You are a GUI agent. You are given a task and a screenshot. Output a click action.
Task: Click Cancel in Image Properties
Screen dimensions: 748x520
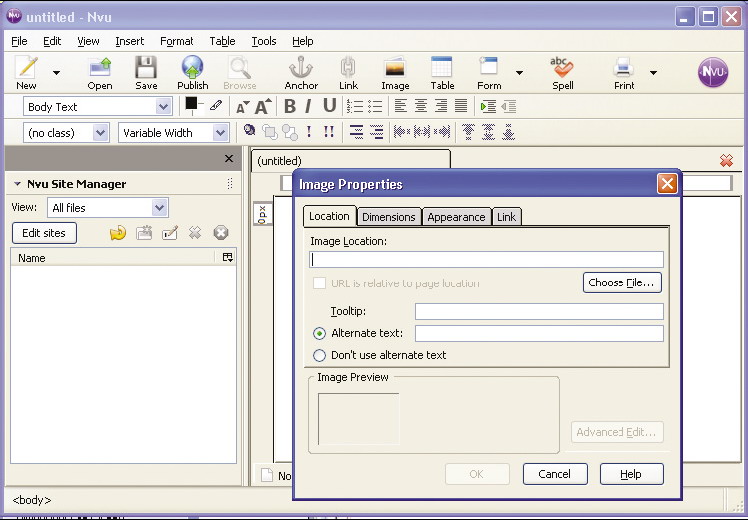click(x=555, y=474)
